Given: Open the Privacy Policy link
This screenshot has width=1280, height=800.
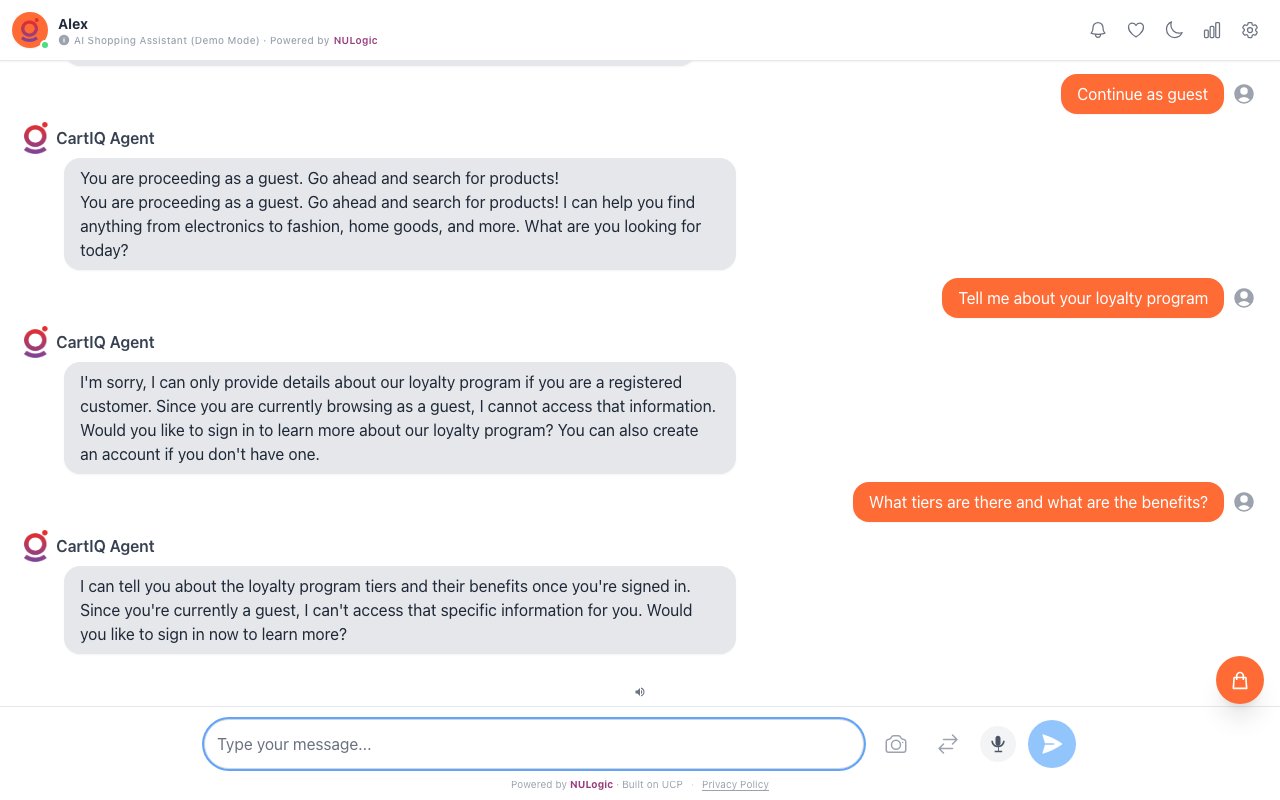Looking at the screenshot, I should pos(735,785).
